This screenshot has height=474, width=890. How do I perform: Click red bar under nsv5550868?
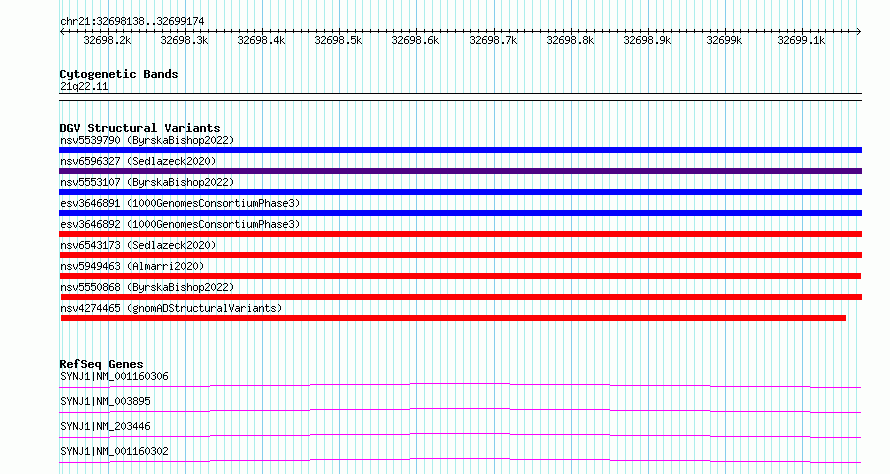(461, 297)
